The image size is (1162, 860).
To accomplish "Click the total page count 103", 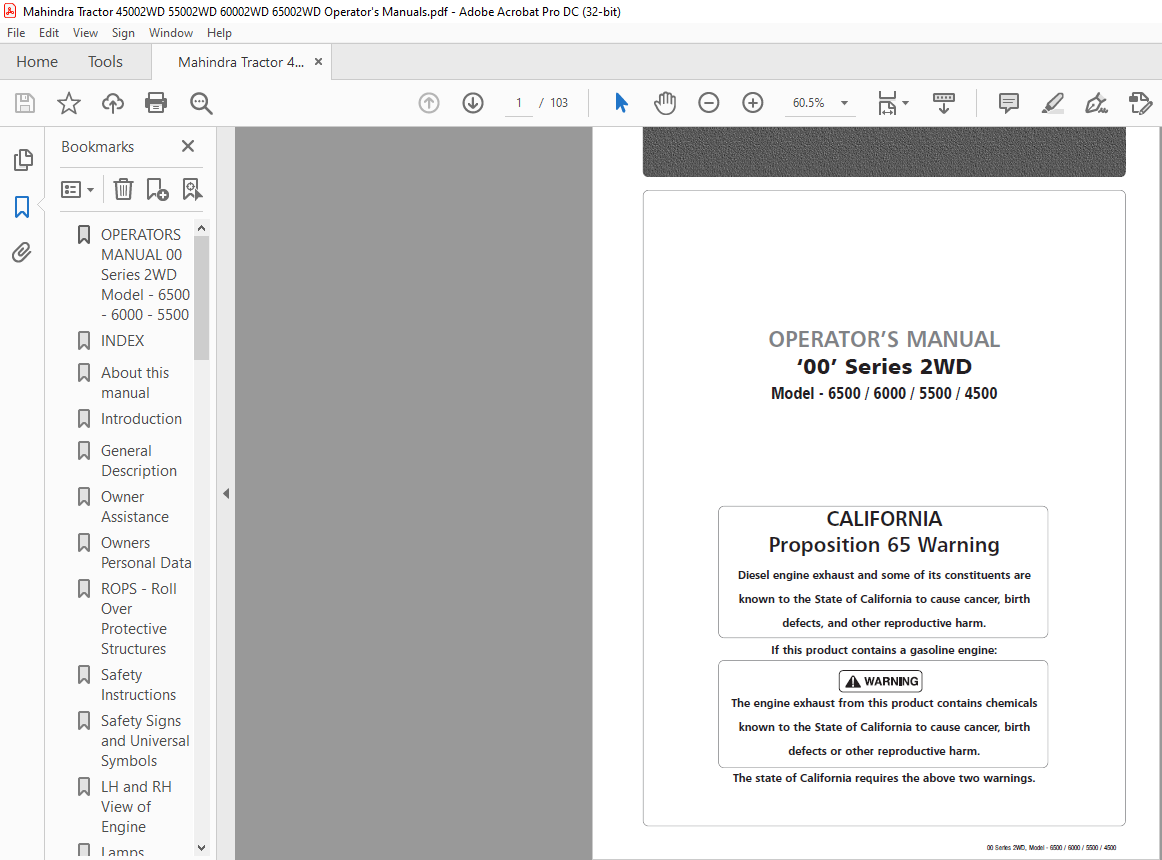I will click(559, 103).
